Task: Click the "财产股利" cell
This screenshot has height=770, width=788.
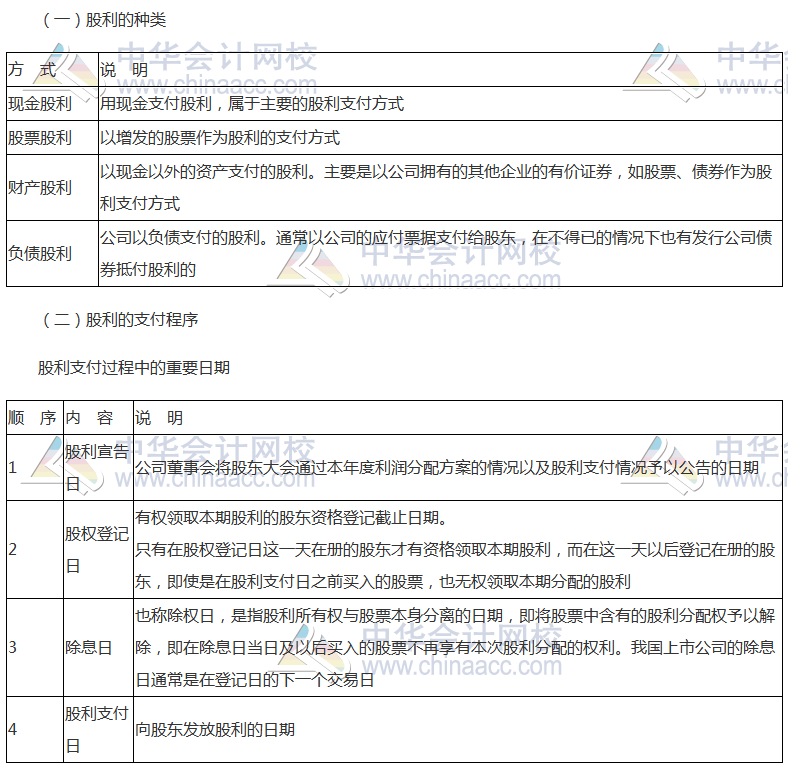Action: (x=40, y=188)
